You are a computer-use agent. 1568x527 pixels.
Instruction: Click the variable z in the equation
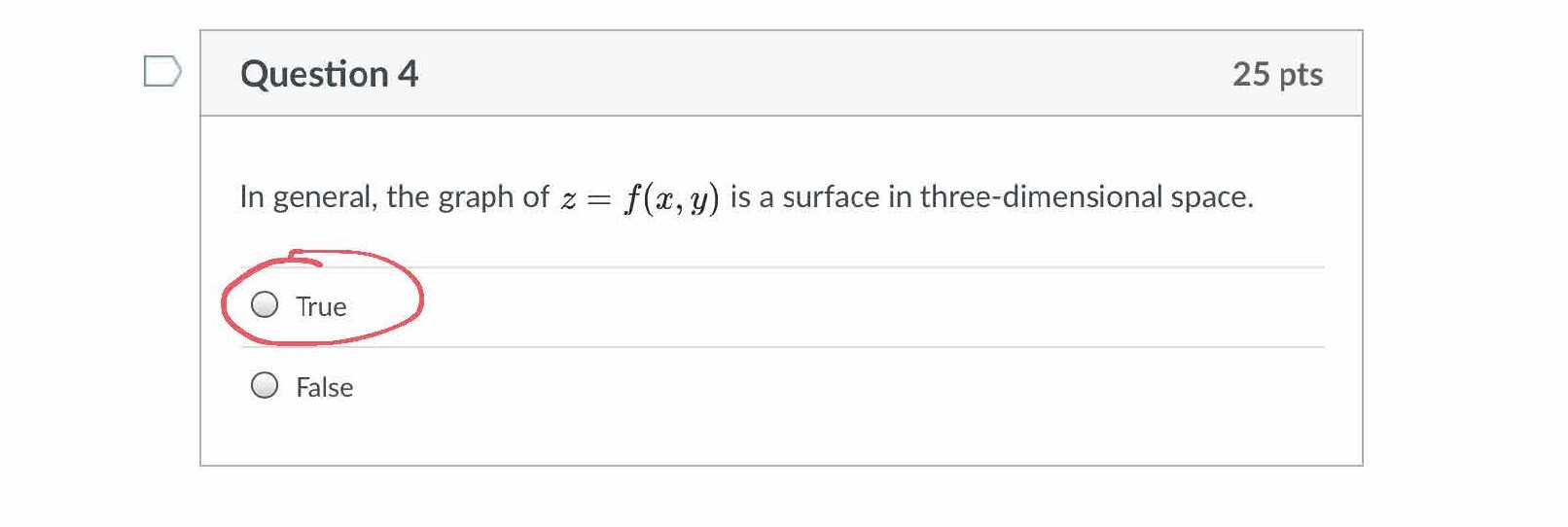[x=568, y=200]
